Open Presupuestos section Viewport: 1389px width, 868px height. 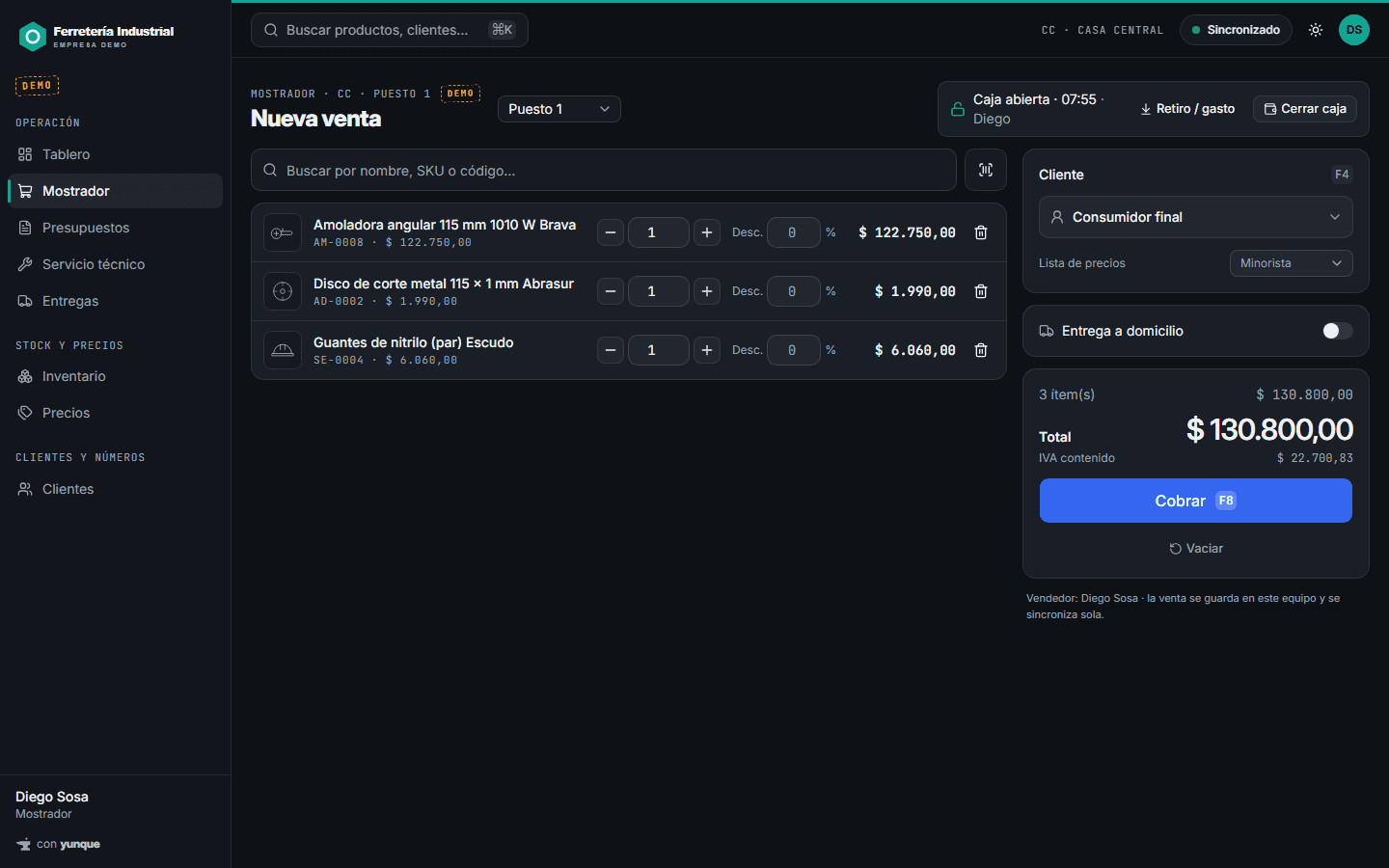point(115,228)
